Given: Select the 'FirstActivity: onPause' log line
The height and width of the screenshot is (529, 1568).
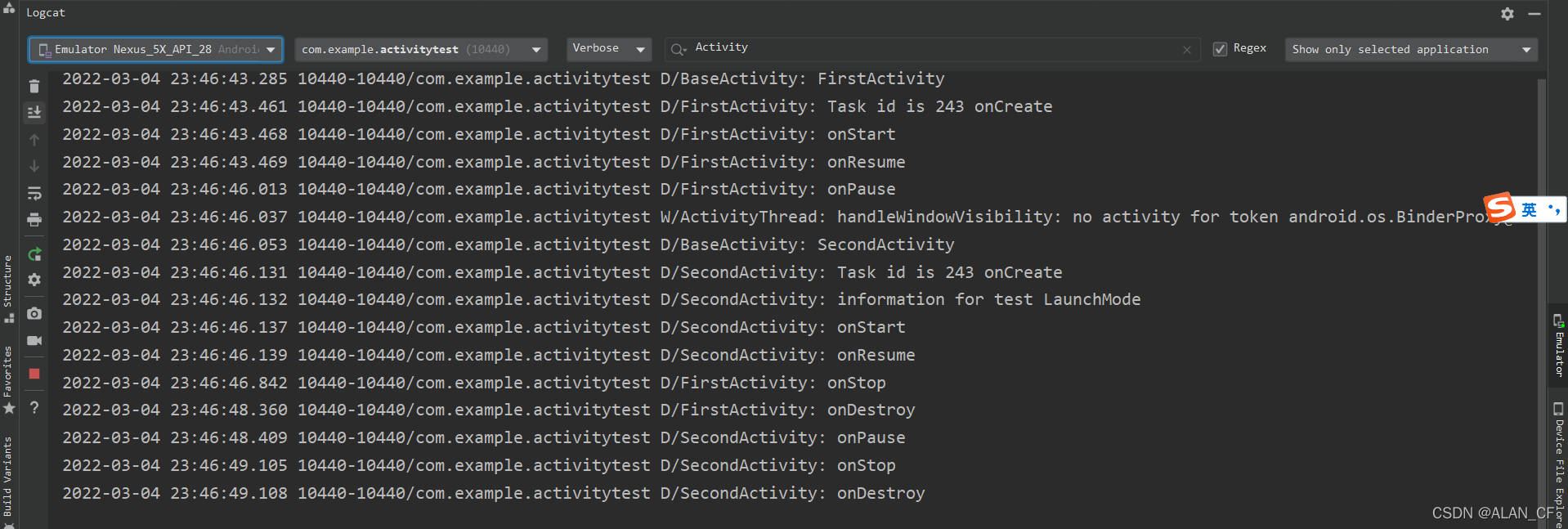Looking at the screenshot, I should (479, 190).
